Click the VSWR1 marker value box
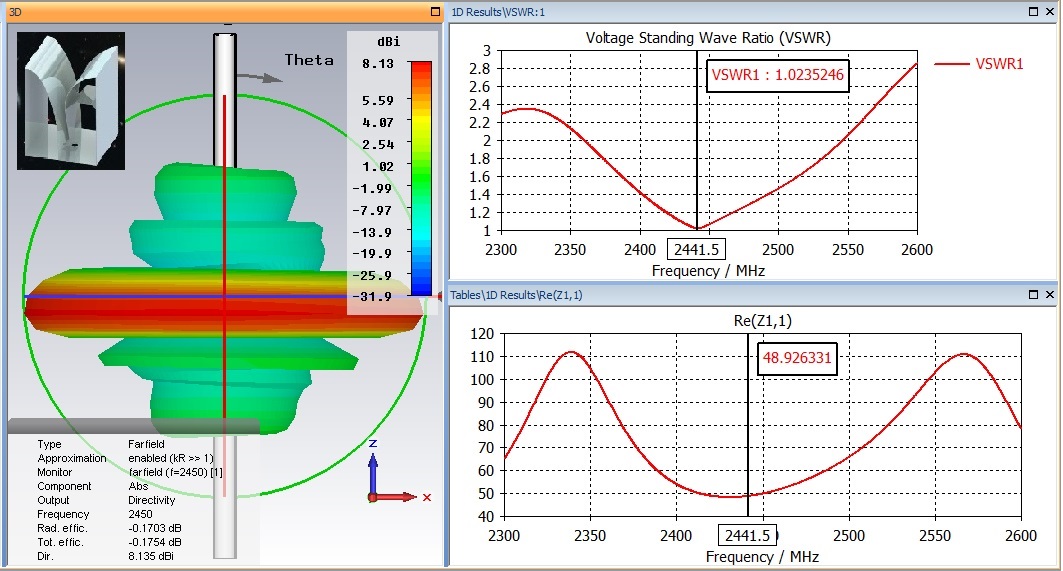 [777, 74]
